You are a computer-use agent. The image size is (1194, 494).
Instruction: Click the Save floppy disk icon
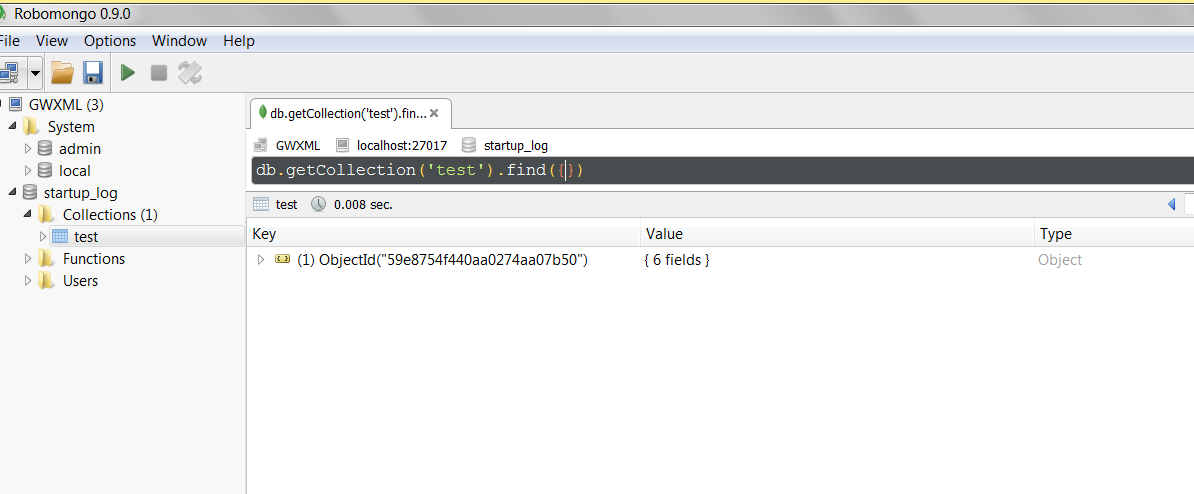93,73
